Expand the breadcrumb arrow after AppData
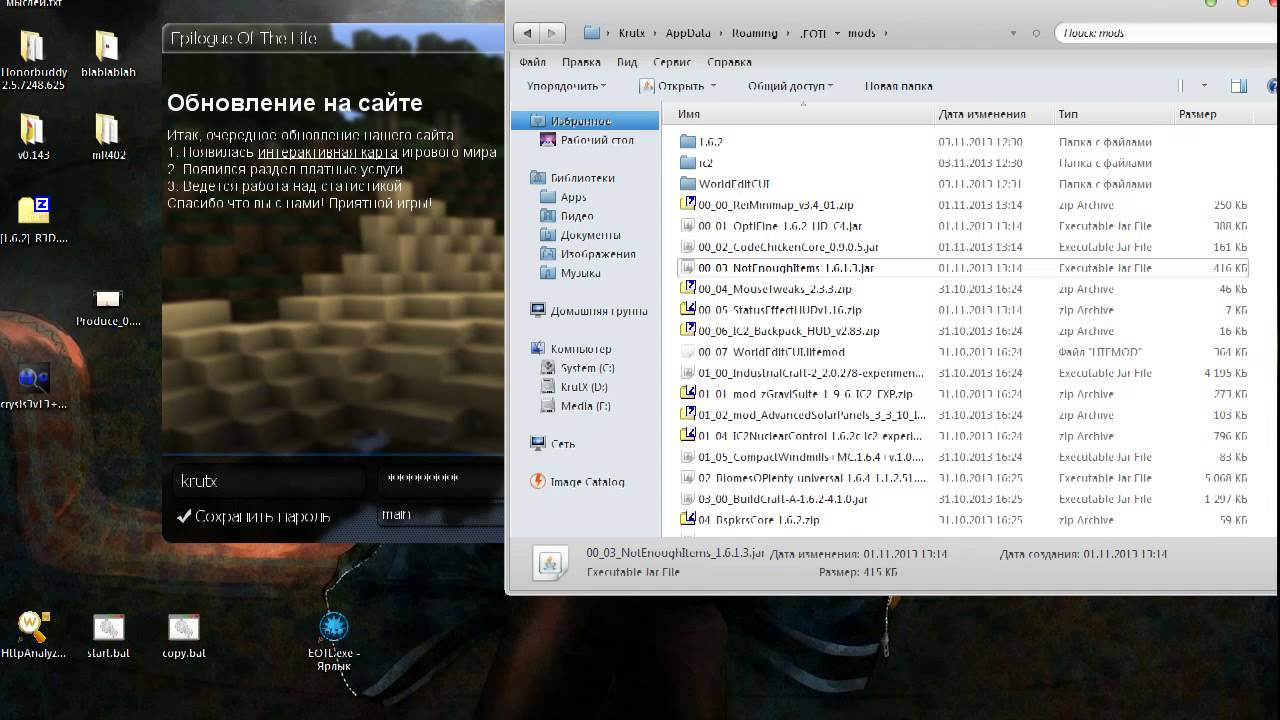The height and width of the screenshot is (720, 1280). [722, 33]
